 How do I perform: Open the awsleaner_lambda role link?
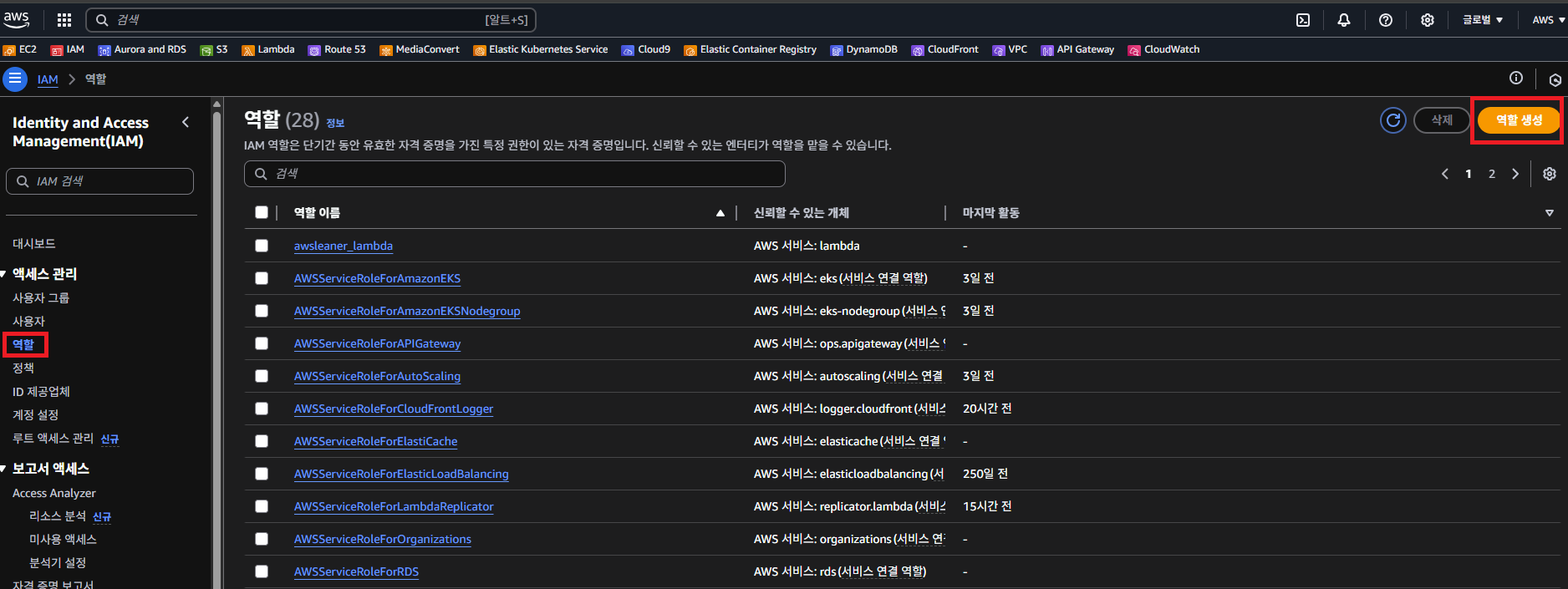pos(344,246)
